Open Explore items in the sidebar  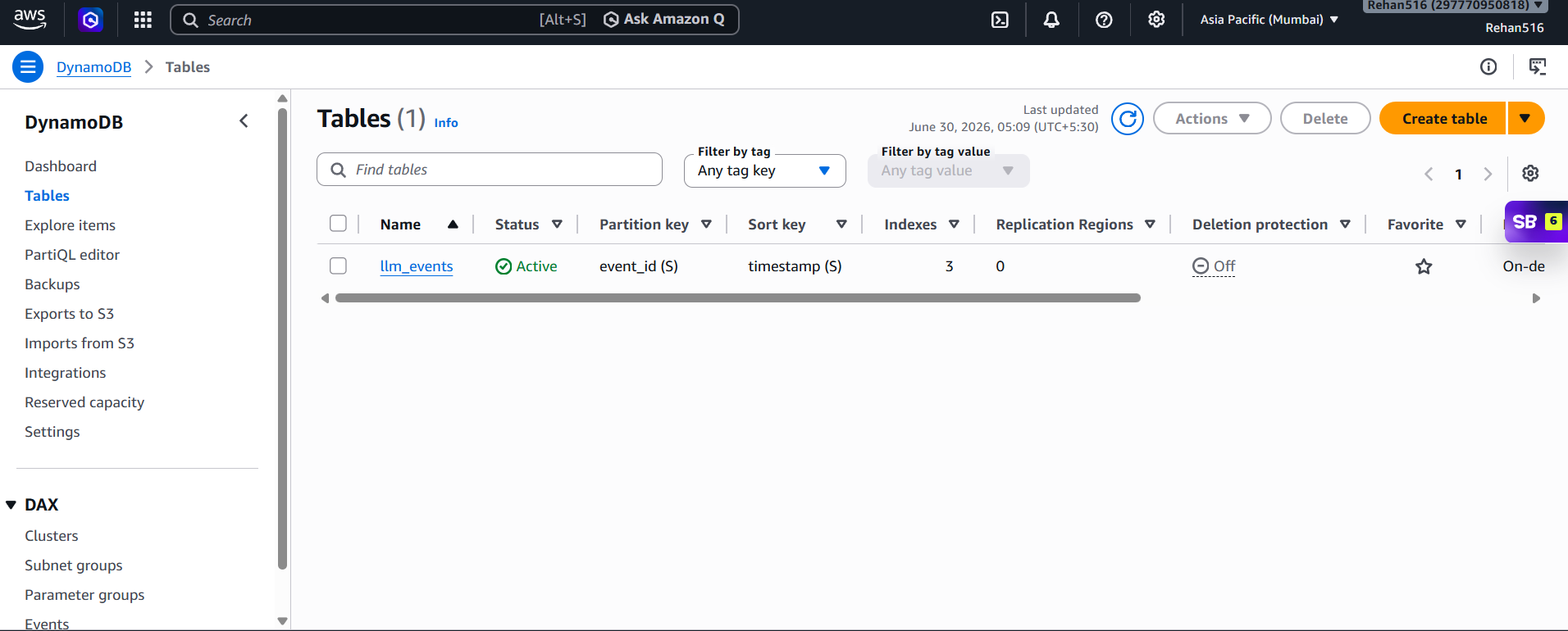pos(70,225)
